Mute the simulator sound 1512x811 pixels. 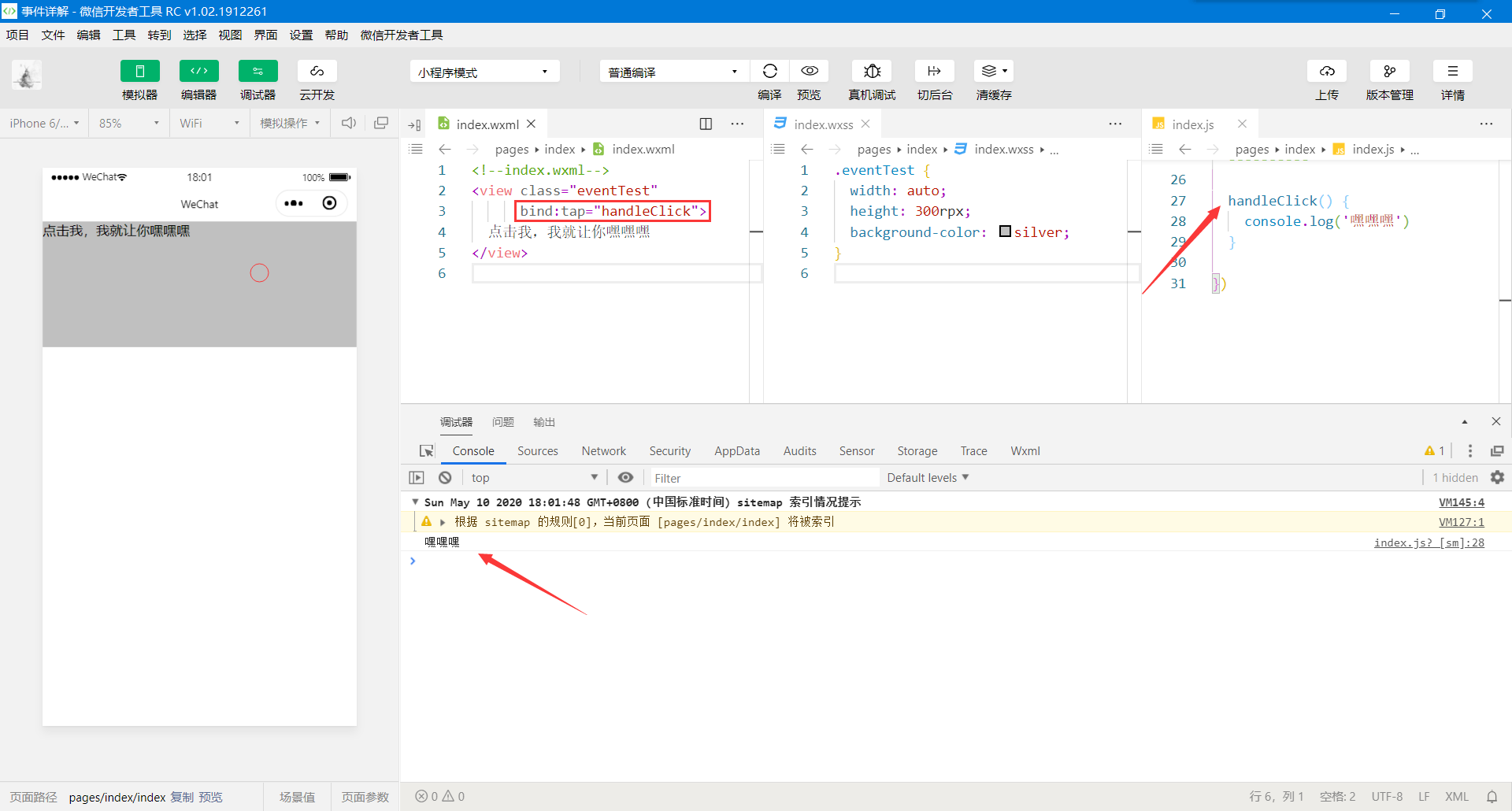click(x=348, y=123)
